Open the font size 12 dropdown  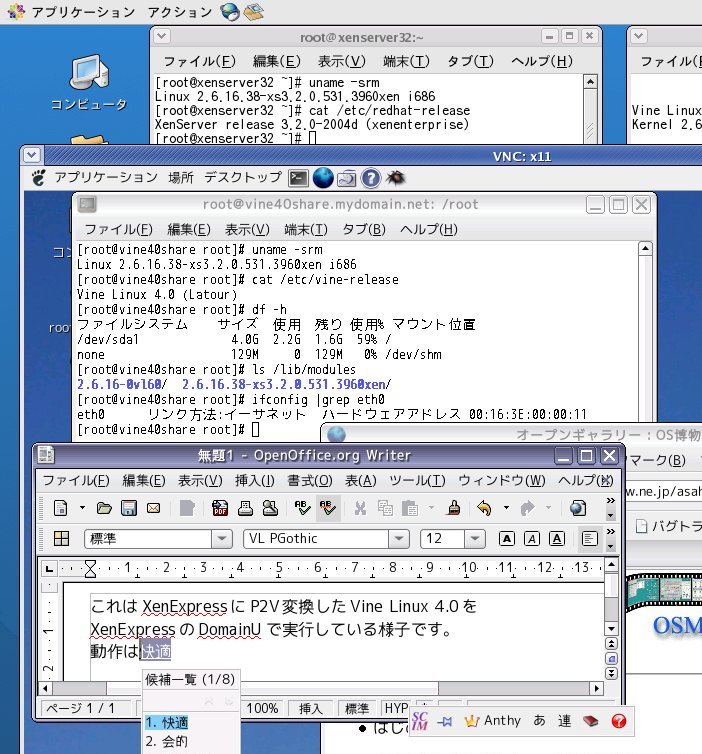tap(475, 539)
